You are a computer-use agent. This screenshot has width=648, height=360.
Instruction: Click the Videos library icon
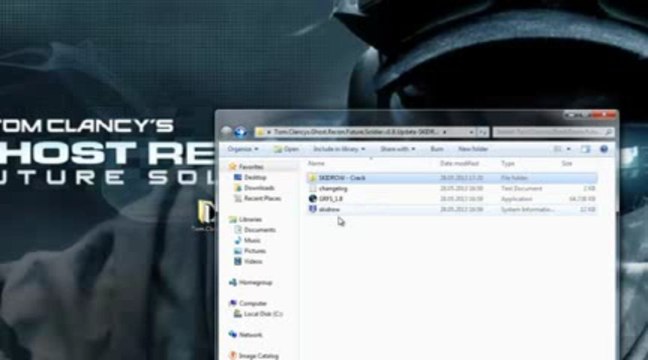pos(238,261)
